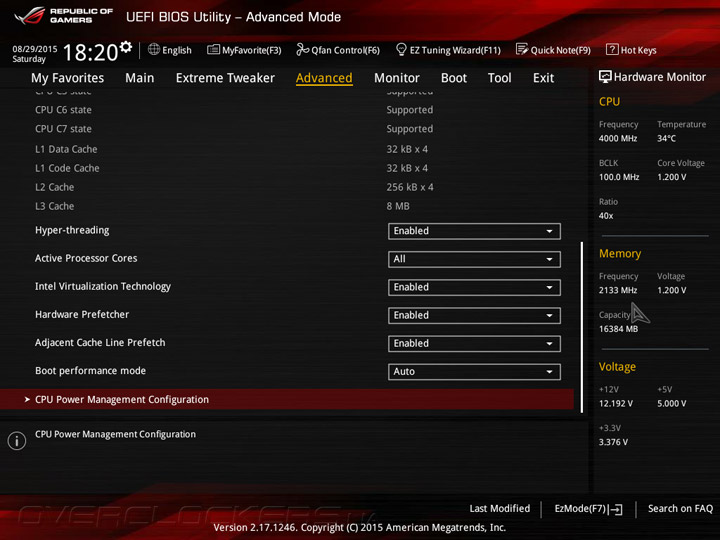Open the Hardware Prefetcher dropdown

point(474,315)
